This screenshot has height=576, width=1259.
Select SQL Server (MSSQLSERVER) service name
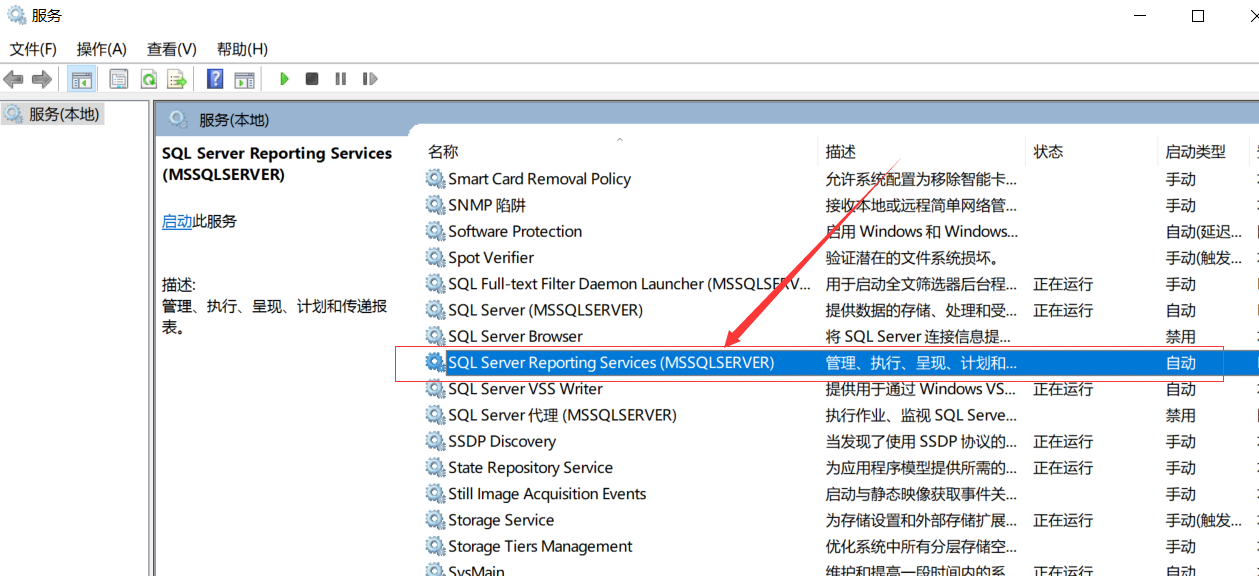point(545,310)
